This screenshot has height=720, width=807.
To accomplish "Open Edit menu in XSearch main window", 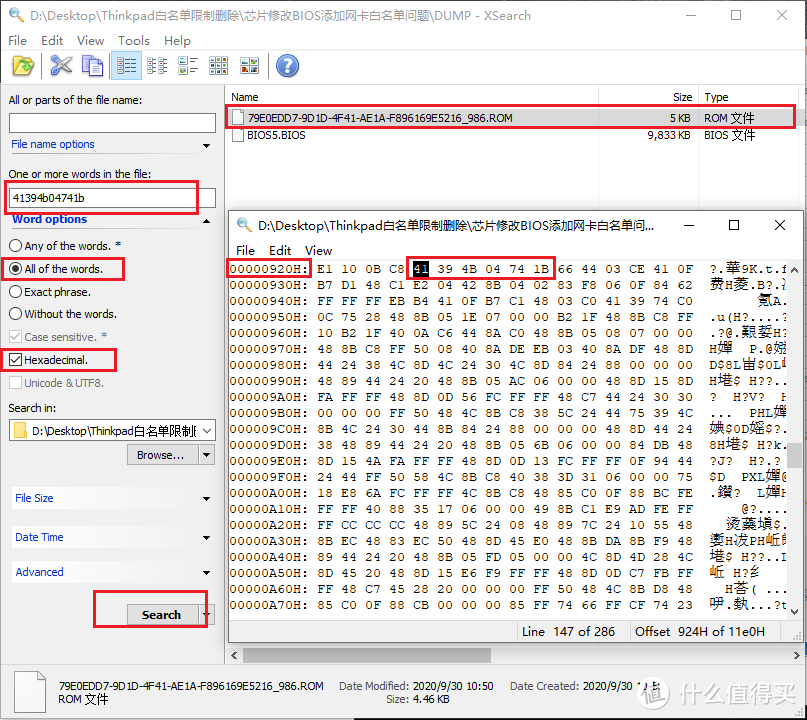I will coord(52,41).
